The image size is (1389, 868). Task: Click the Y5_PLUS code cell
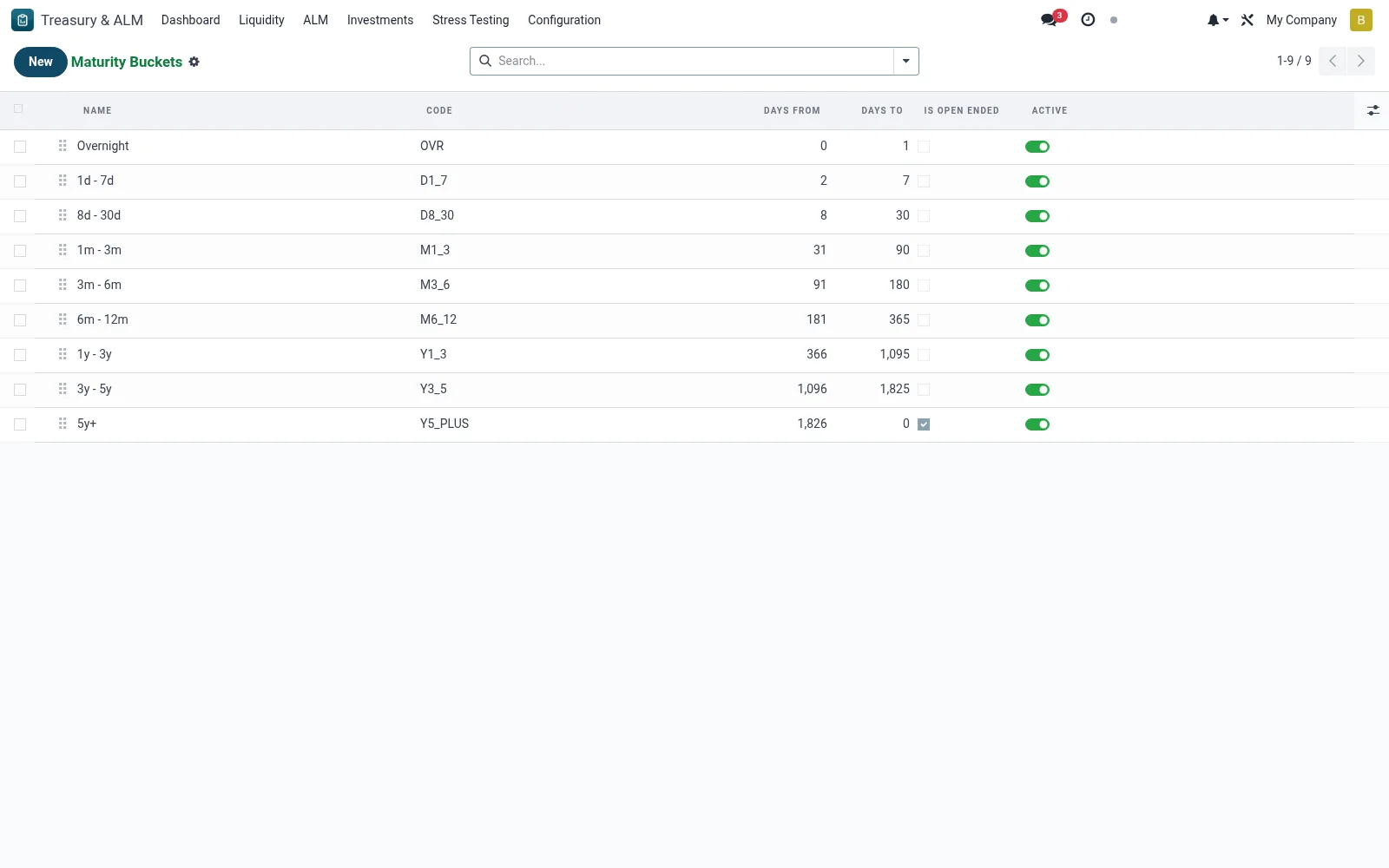point(444,424)
